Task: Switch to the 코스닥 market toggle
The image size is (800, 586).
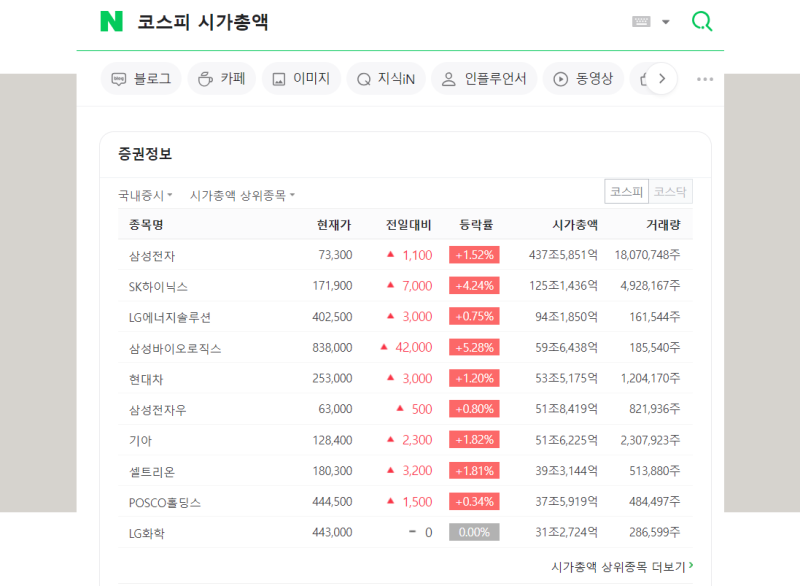Action: tap(670, 192)
